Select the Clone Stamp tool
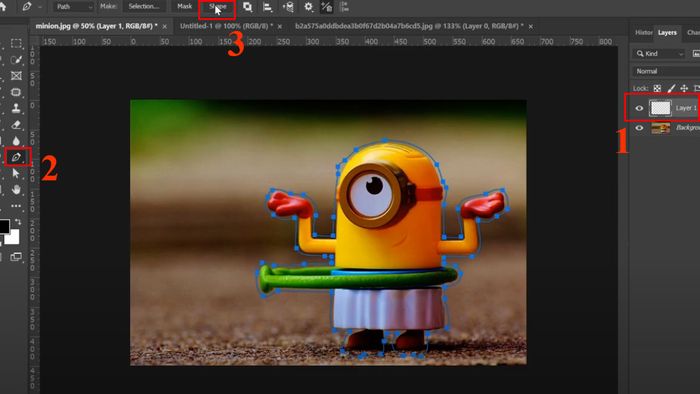The image size is (700, 394). click(x=16, y=108)
